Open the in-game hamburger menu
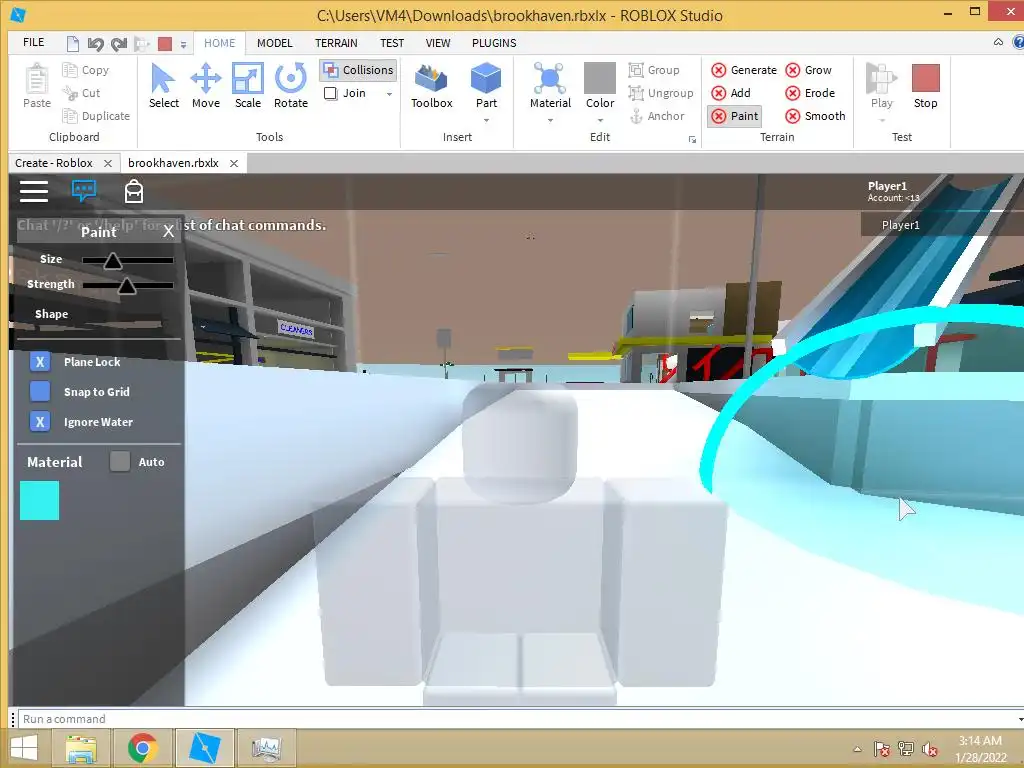This screenshot has height=768, width=1024. (34, 191)
